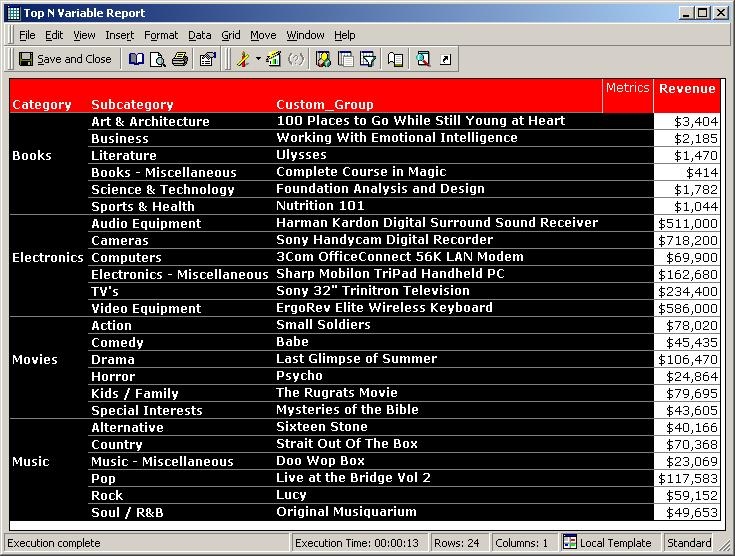Click the Save and Close button
735x556 pixels.
click(65, 59)
